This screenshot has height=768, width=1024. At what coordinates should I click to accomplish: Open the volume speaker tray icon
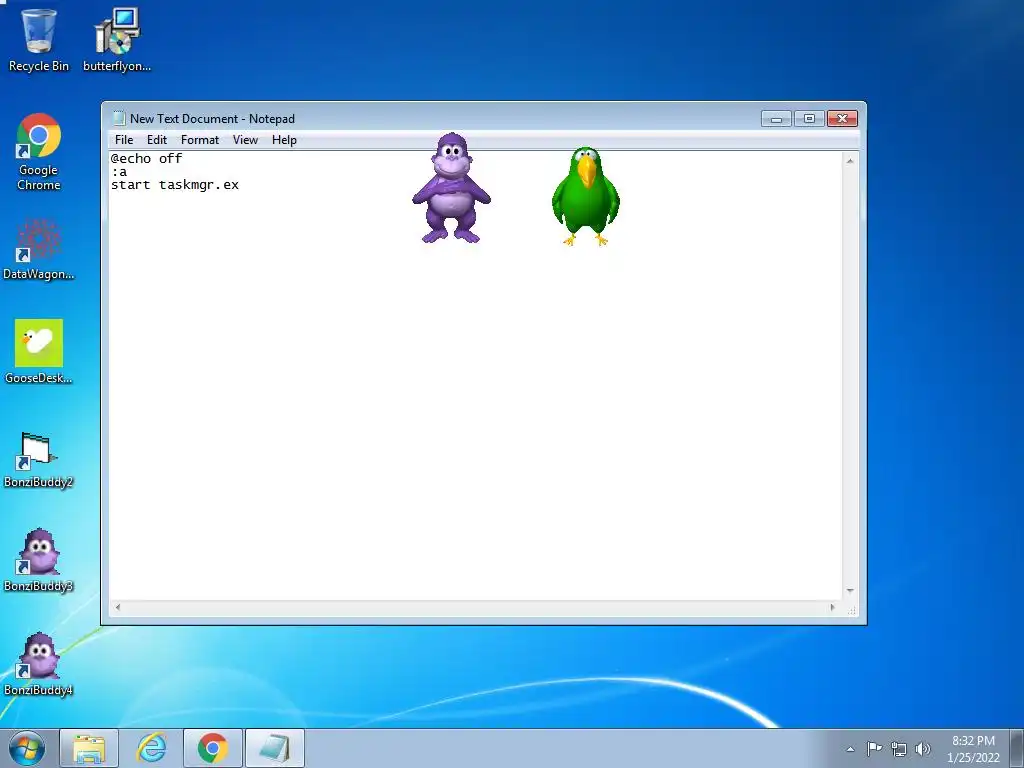tap(923, 749)
